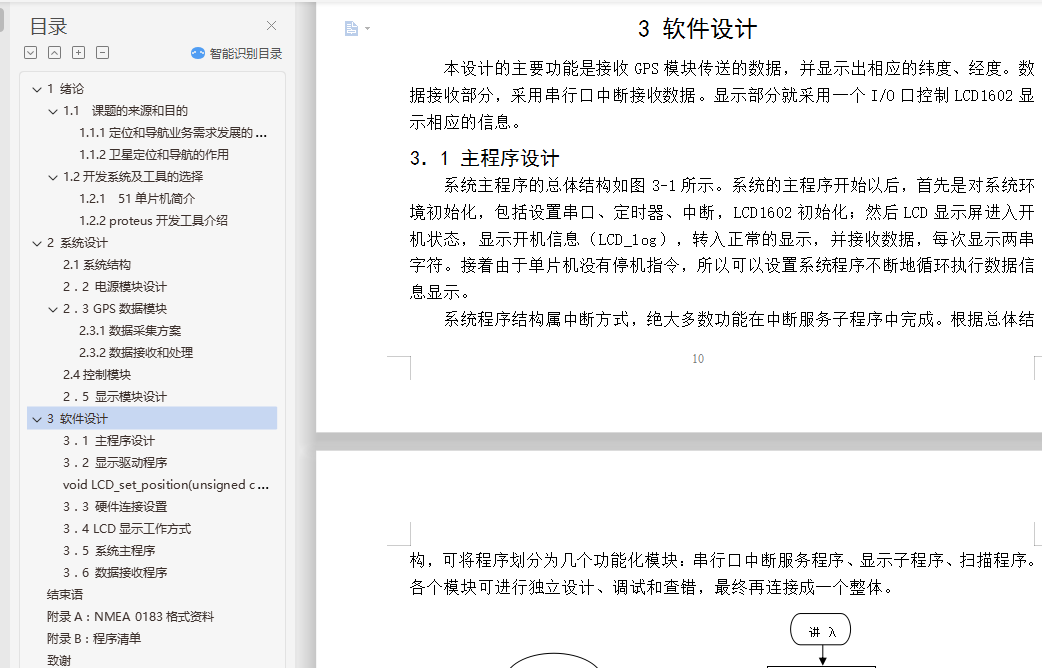The height and width of the screenshot is (668, 1042).
Task: Jump to 1.2.2 proteus 开发工具介绍
Action: click(x=153, y=221)
